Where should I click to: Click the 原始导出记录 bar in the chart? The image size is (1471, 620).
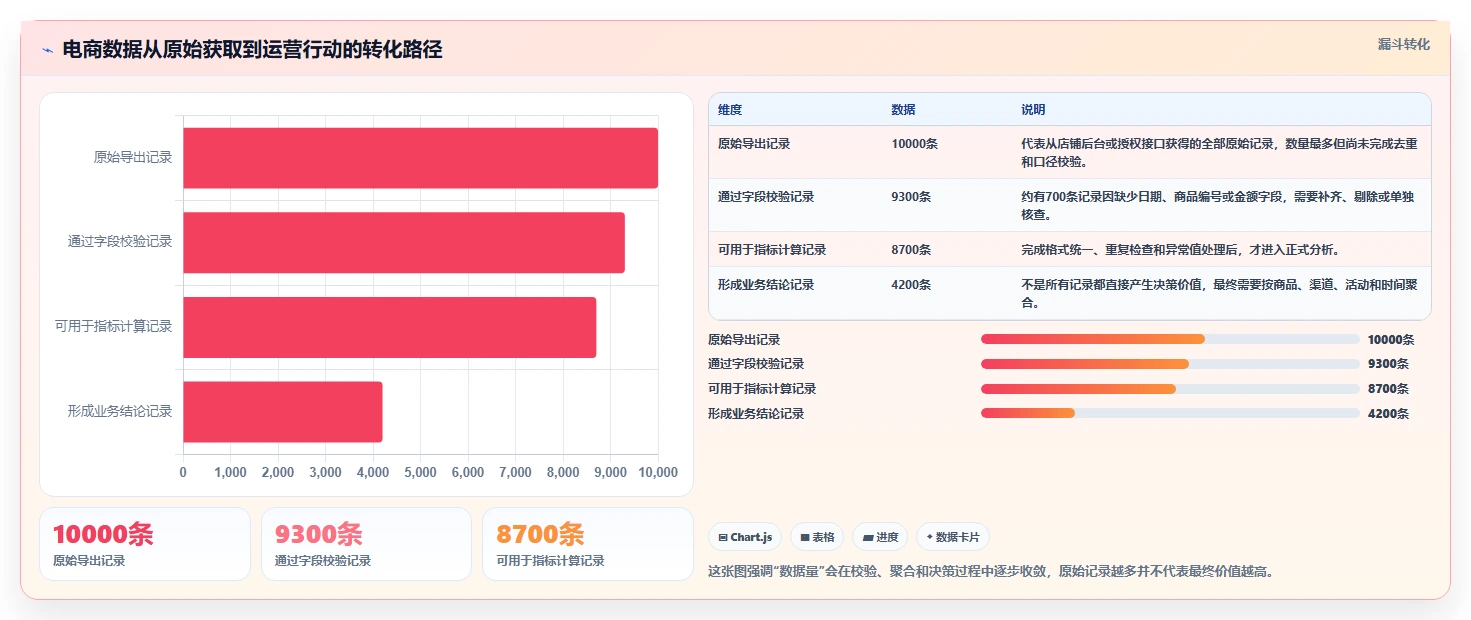420,158
